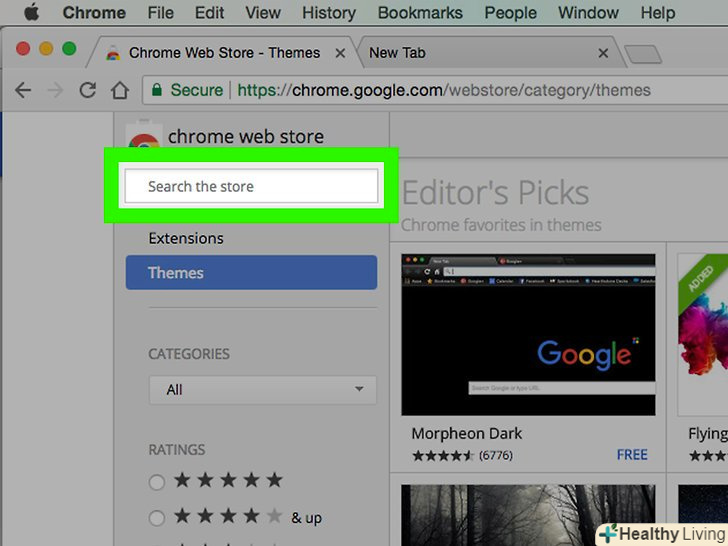This screenshot has width=728, height=546.
Task: Click the Chrome Web Store logo
Action: click(x=144, y=135)
